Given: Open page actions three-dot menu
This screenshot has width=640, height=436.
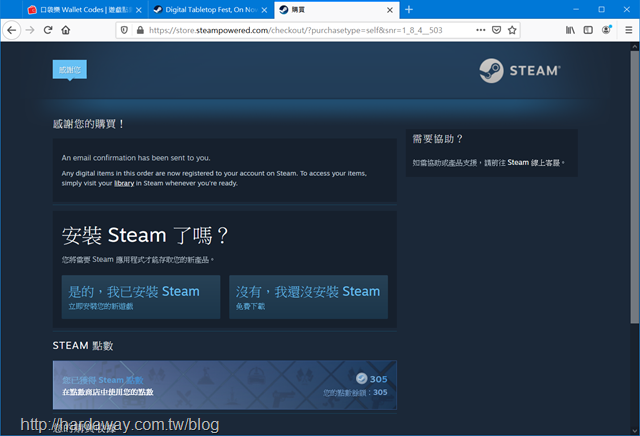Looking at the screenshot, I should [481, 30].
